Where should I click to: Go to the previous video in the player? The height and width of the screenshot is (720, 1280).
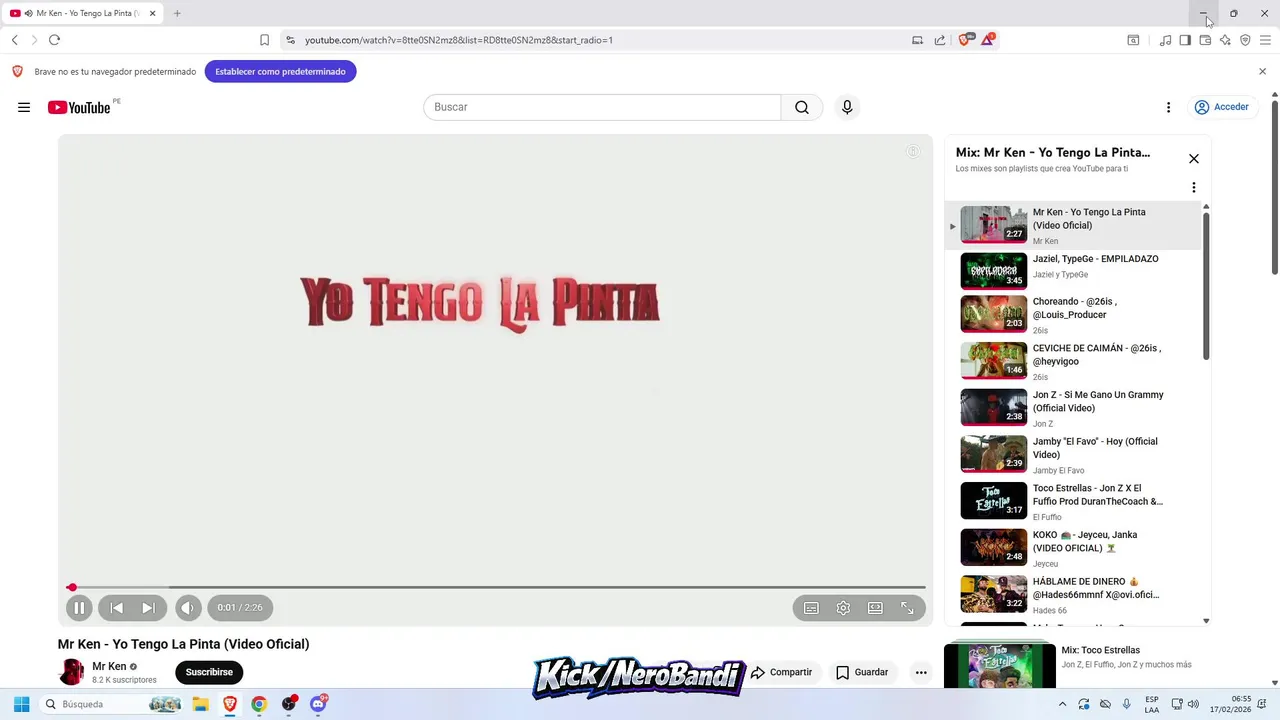117,608
